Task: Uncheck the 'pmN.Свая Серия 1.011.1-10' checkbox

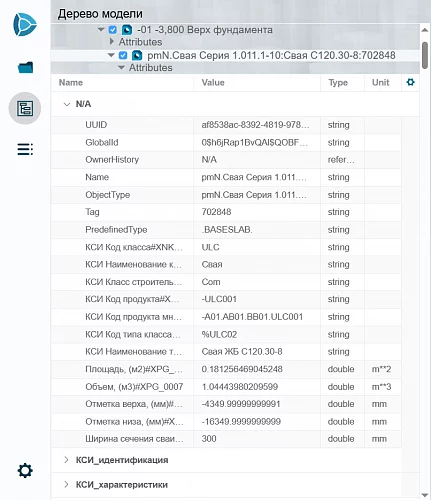Action: pos(123,55)
